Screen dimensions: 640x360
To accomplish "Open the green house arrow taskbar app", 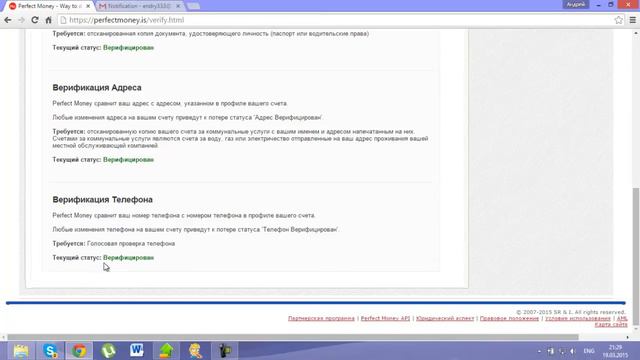I will pos(166,351).
